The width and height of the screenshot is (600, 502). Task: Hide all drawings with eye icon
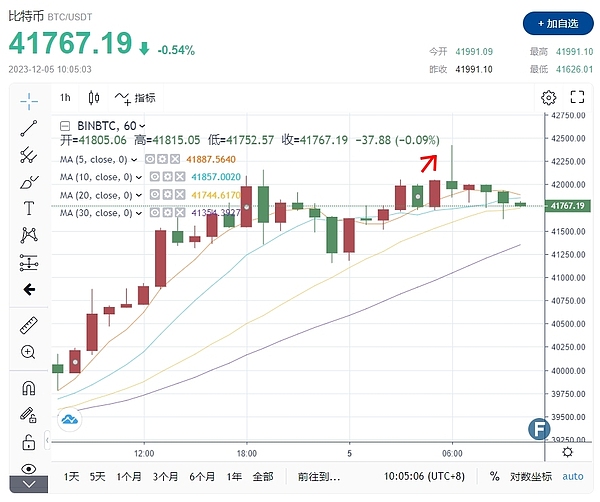point(29,468)
